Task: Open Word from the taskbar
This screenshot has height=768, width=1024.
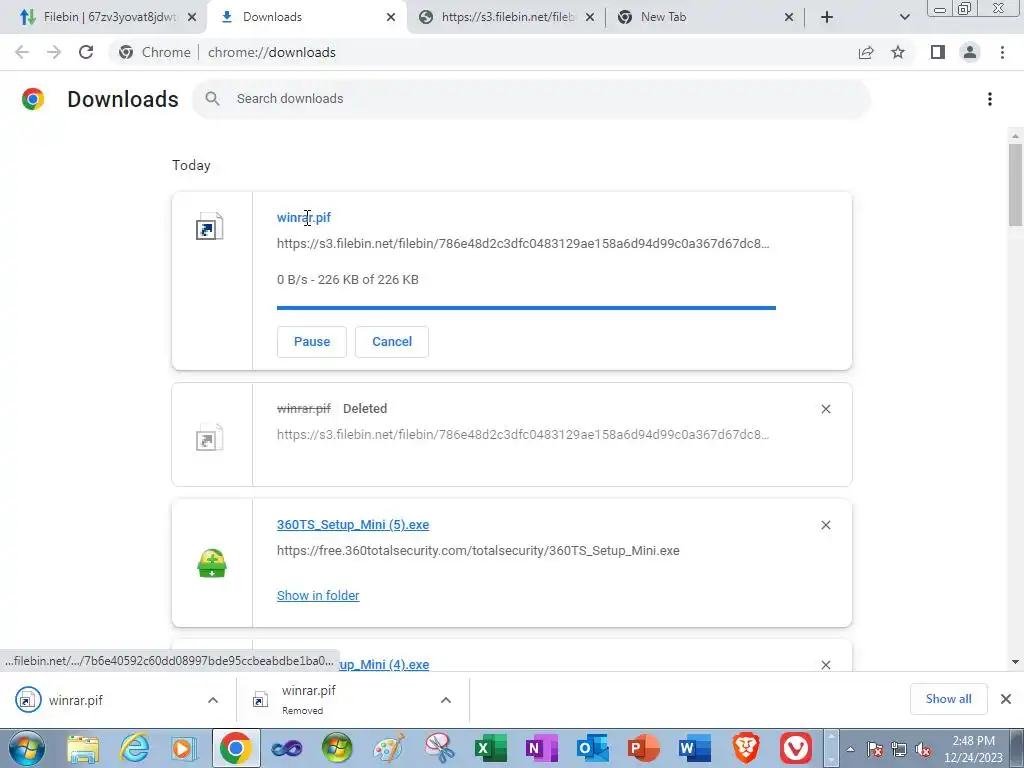Action: [694, 748]
